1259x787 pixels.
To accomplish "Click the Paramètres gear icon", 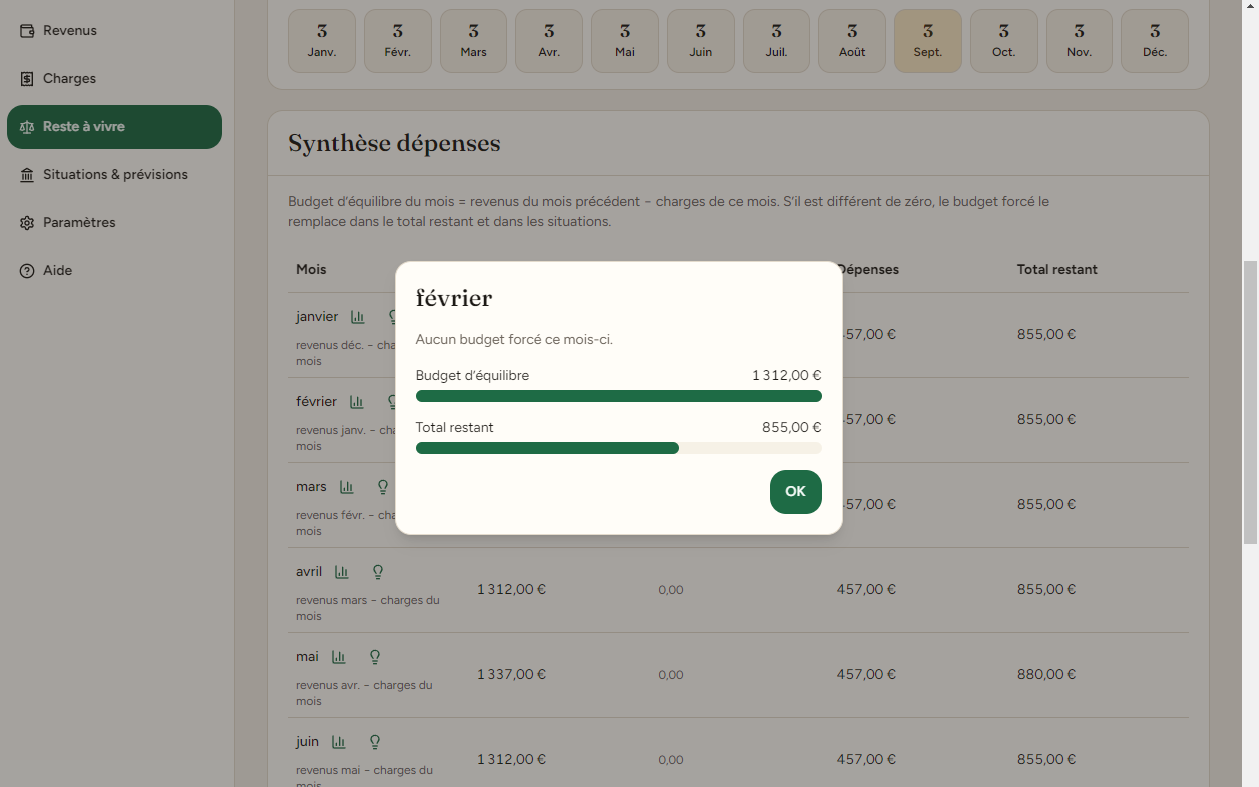I will click(27, 223).
